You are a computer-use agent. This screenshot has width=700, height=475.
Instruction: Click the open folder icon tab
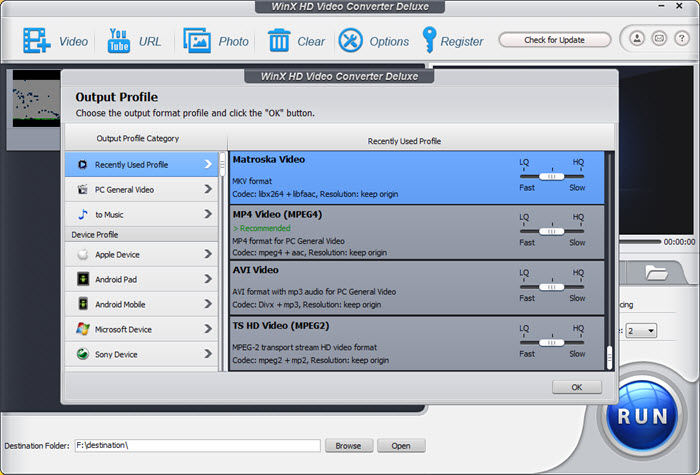[656, 272]
